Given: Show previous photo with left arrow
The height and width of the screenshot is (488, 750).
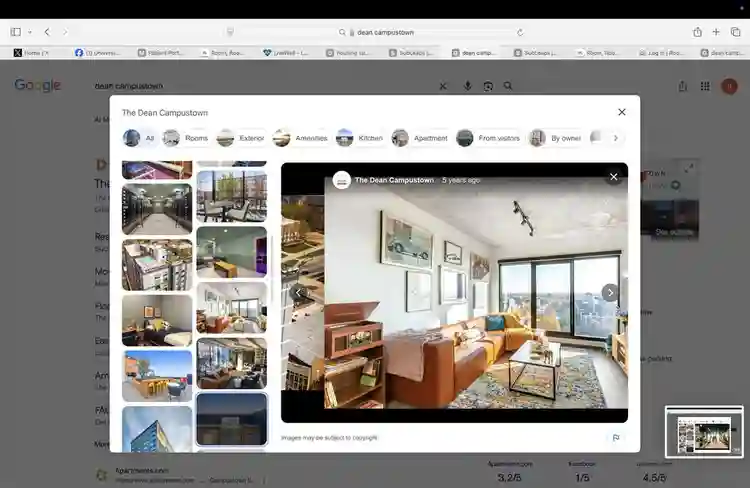Looking at the screenshot, I should click(298, 292).
